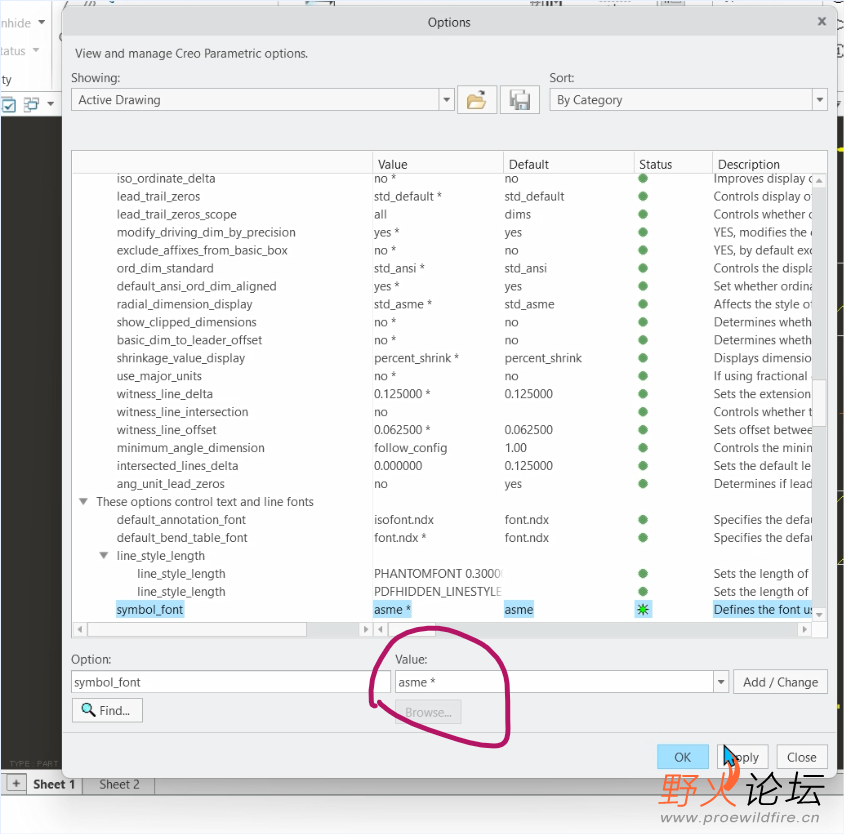Open a configuration file with folder icon

(x=476, y=100)
